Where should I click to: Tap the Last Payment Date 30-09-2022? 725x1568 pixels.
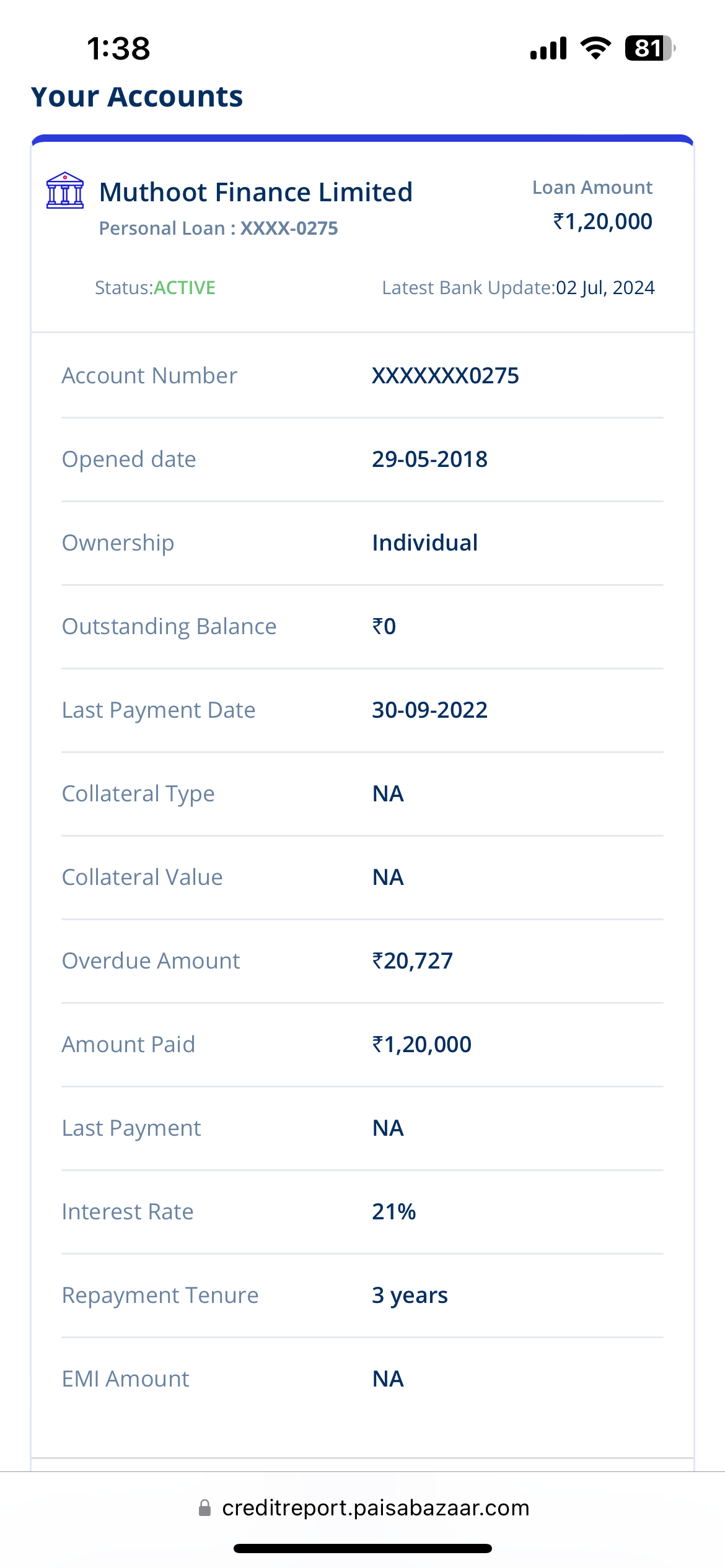click(429, 710)
